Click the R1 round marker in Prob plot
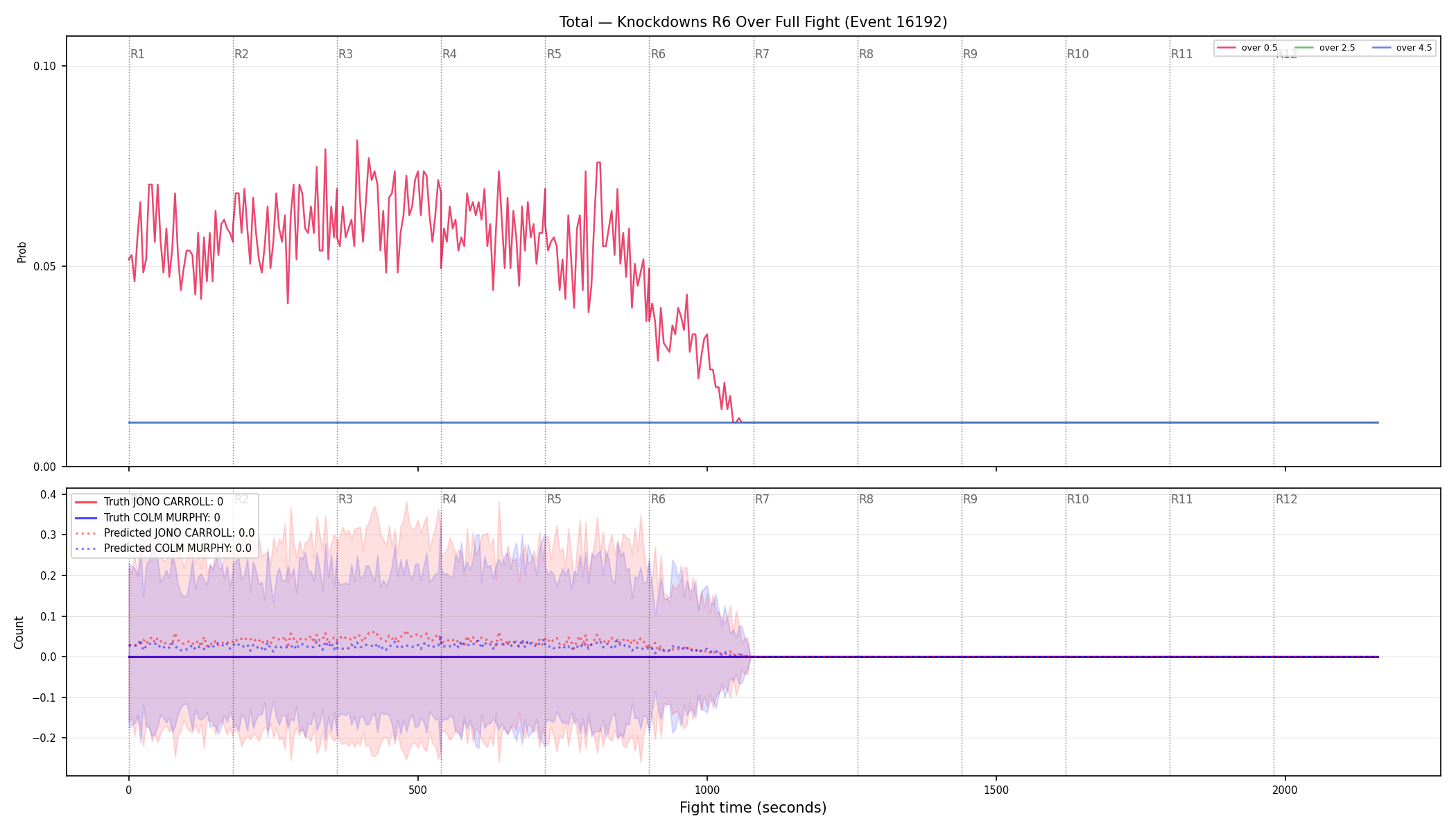Image resolution: width=1456 pixels, height=832 pixels. [x=138, y=55]
